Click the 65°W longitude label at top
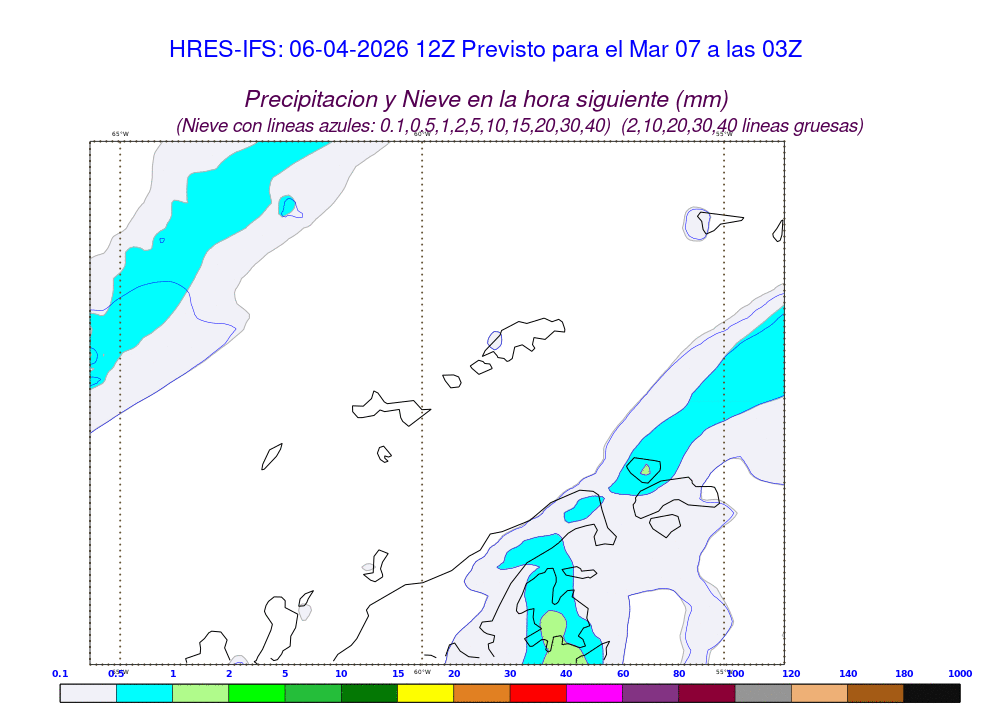Screen dimensions: 1000x707 click(120, 134)
